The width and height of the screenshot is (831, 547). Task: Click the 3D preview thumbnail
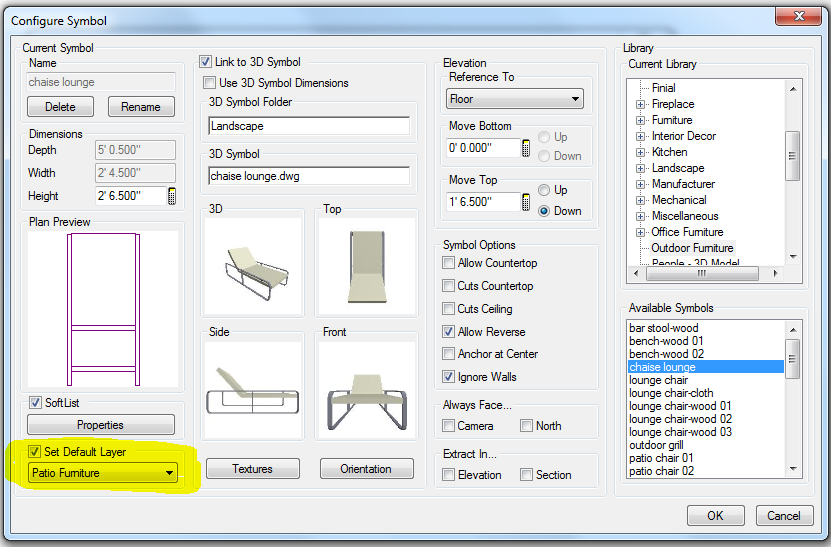(x=253, y=267)
